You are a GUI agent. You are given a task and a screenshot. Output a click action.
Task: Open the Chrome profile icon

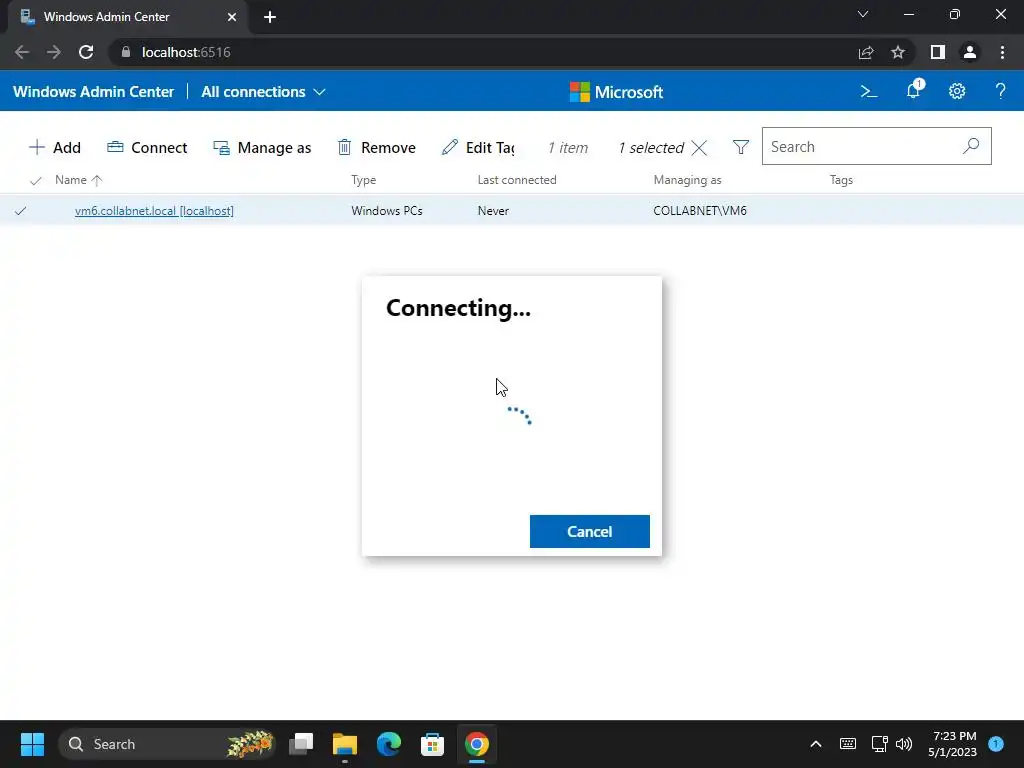click(970, 52)
